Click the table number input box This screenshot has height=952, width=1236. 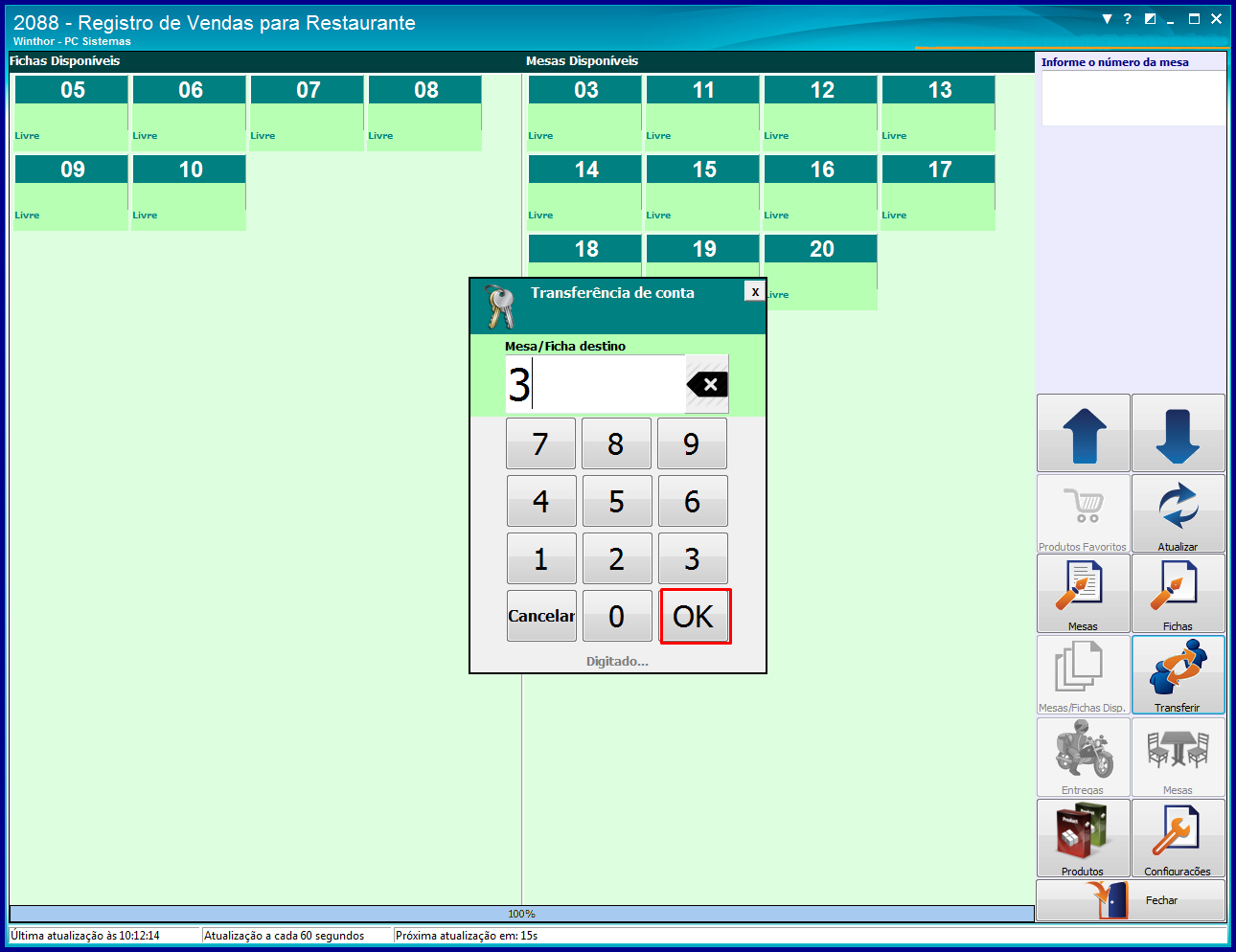pyautogui.click(x=1133, y=98)
